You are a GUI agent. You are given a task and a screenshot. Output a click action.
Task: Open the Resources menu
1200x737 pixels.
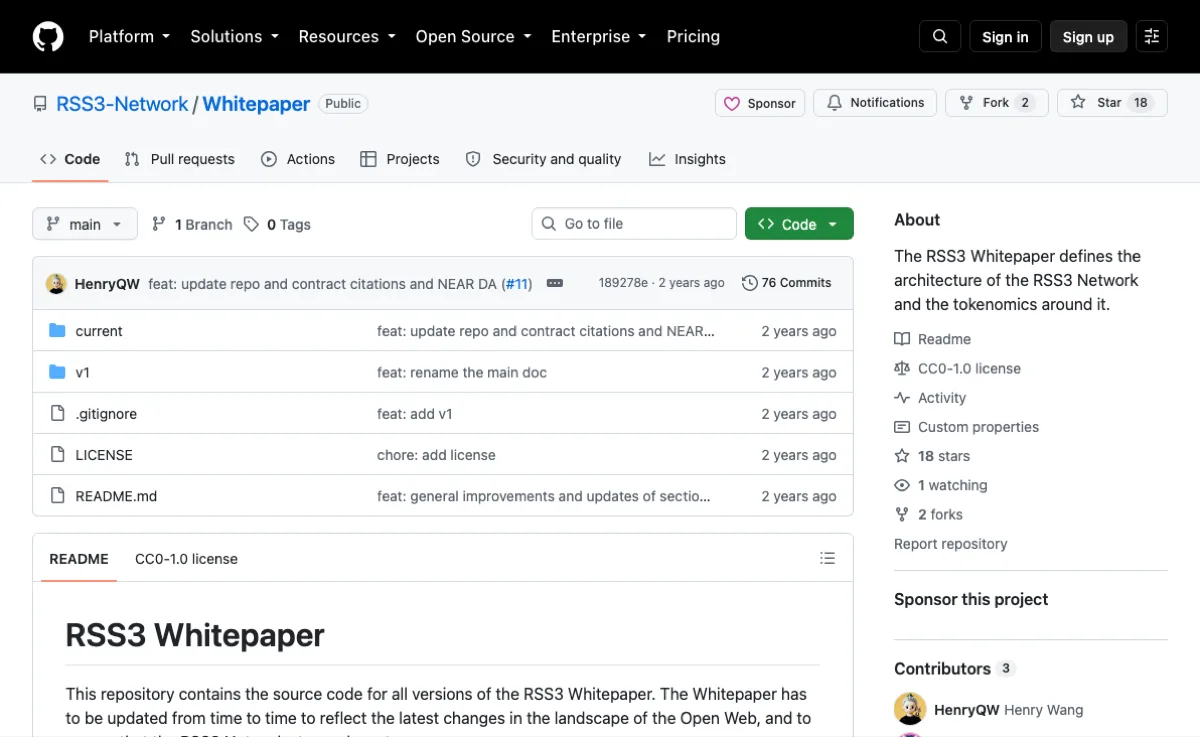(x=347, y=36)
